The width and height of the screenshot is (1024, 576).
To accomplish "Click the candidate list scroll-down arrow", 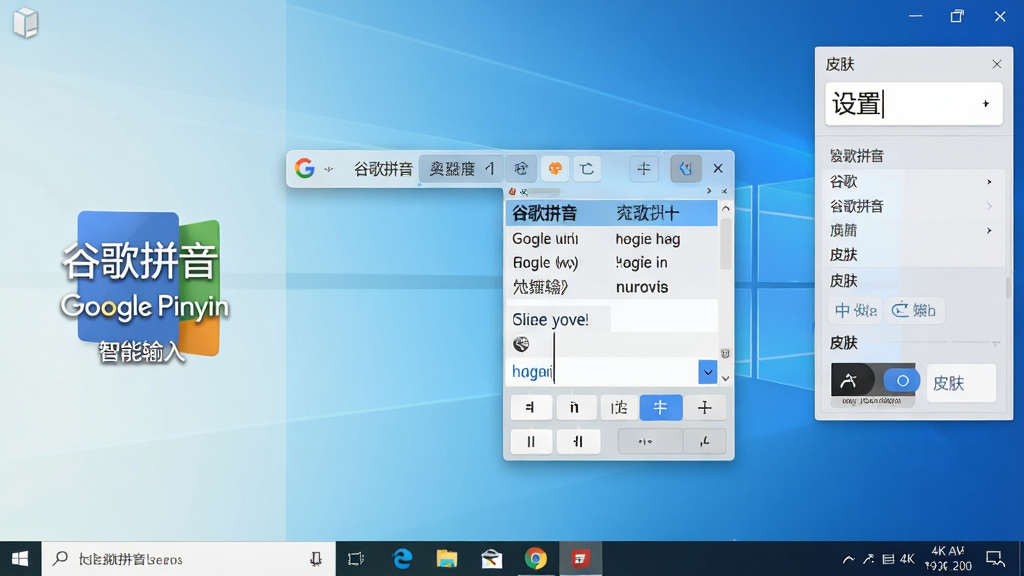I will tap(725, 378).
